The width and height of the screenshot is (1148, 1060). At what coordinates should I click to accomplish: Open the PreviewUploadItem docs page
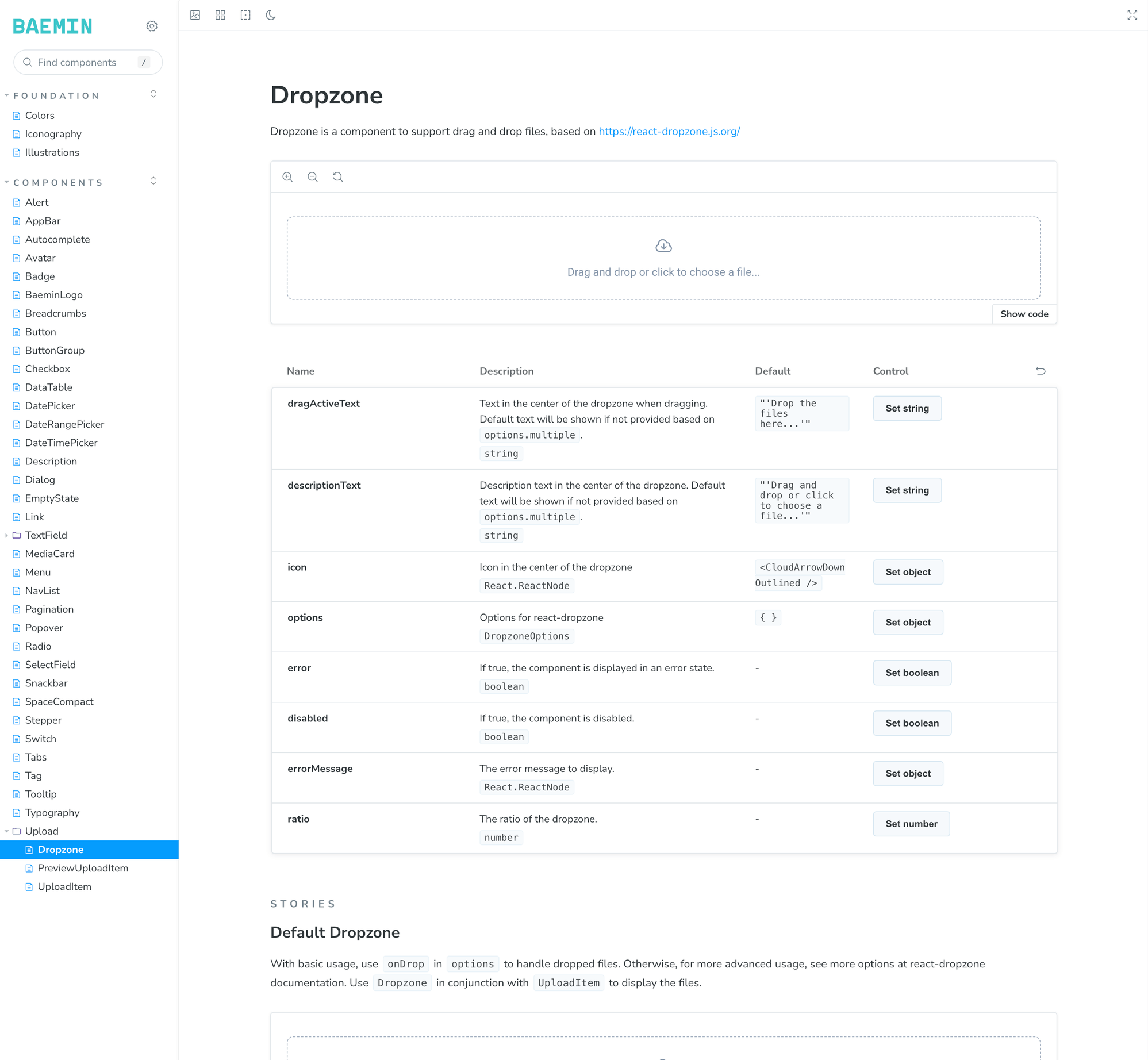pos(83,868)
